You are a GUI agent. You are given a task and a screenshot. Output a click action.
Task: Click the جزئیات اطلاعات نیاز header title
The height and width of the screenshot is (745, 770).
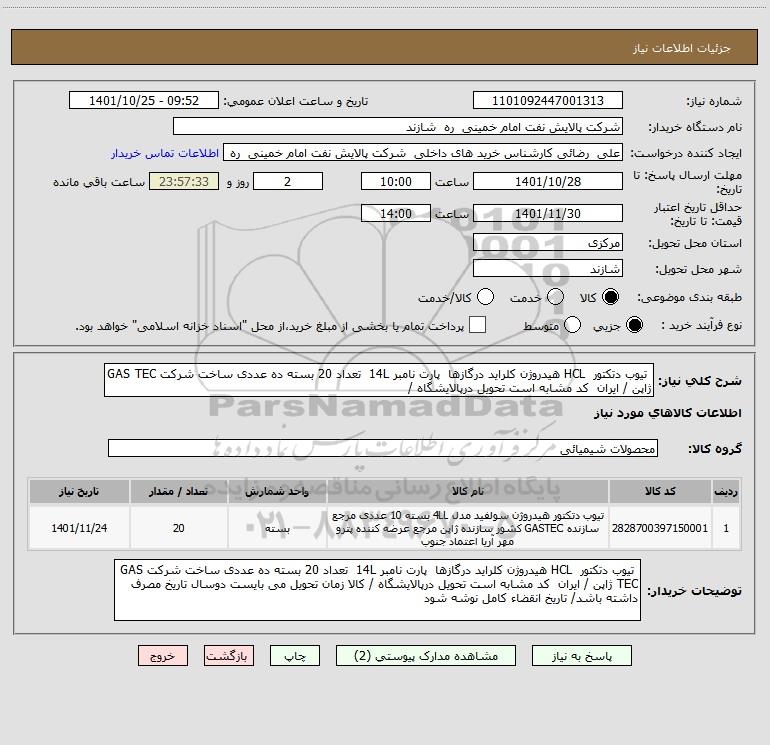point(682,48)
